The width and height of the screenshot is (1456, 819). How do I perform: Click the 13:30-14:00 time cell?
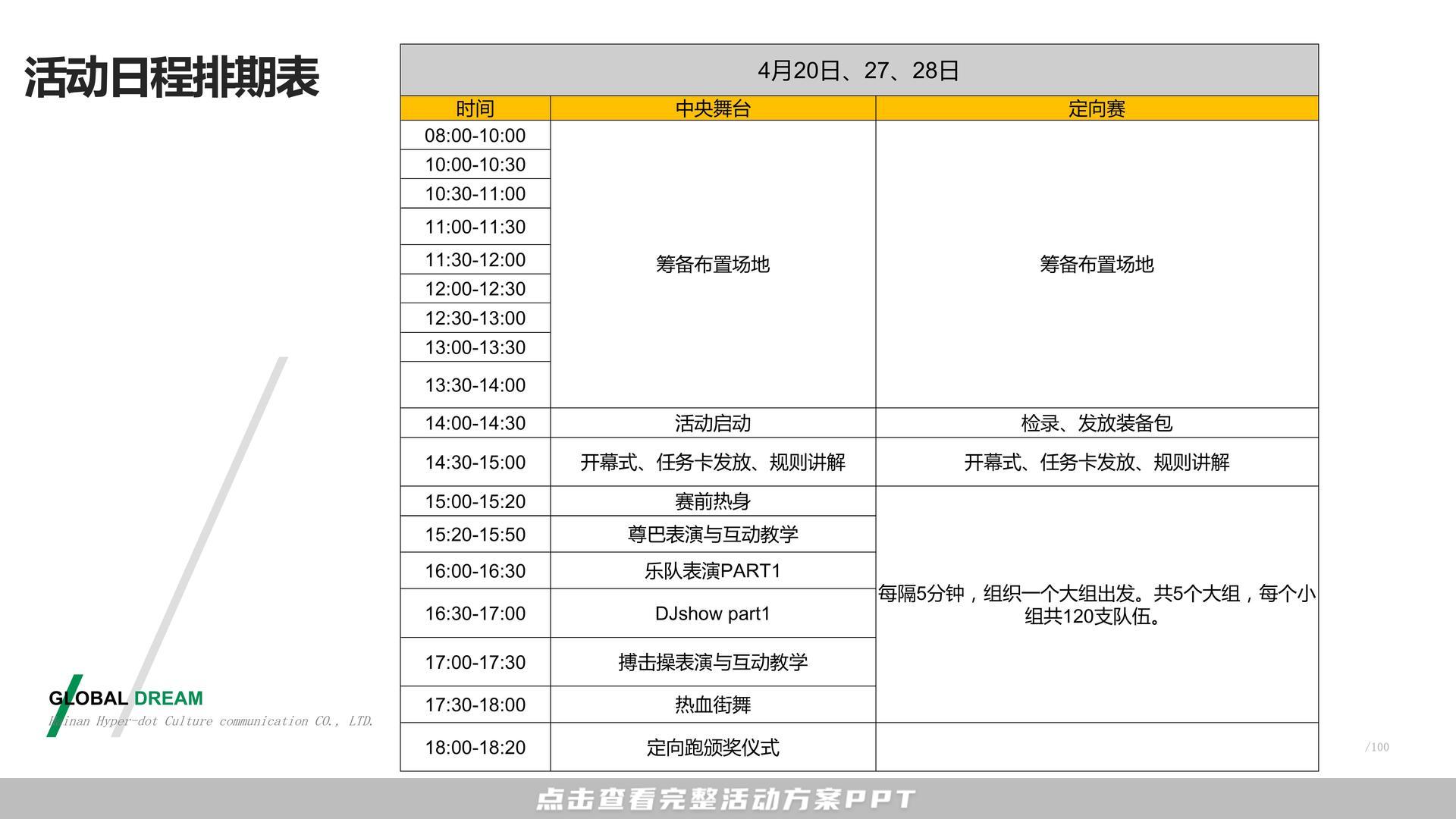point(475,385)
